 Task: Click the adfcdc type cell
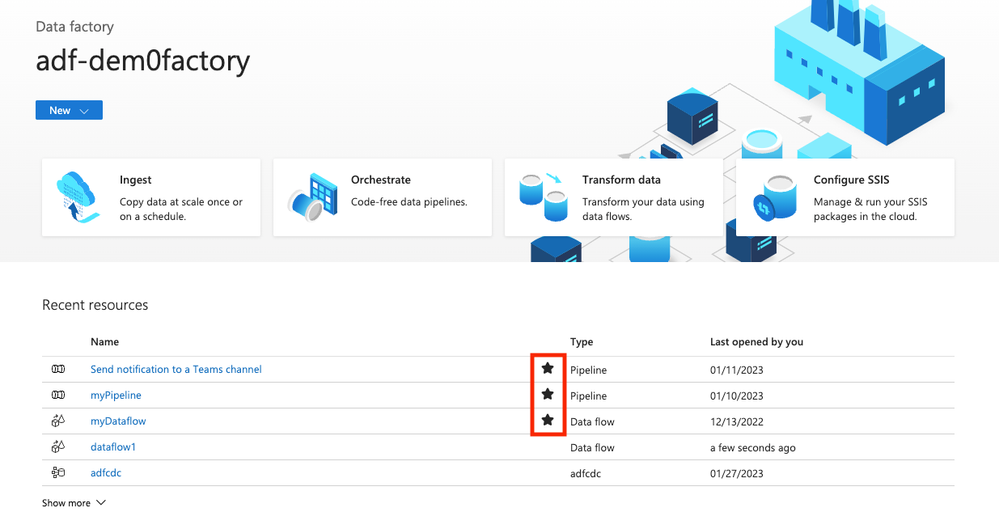(x=586, y=474)
